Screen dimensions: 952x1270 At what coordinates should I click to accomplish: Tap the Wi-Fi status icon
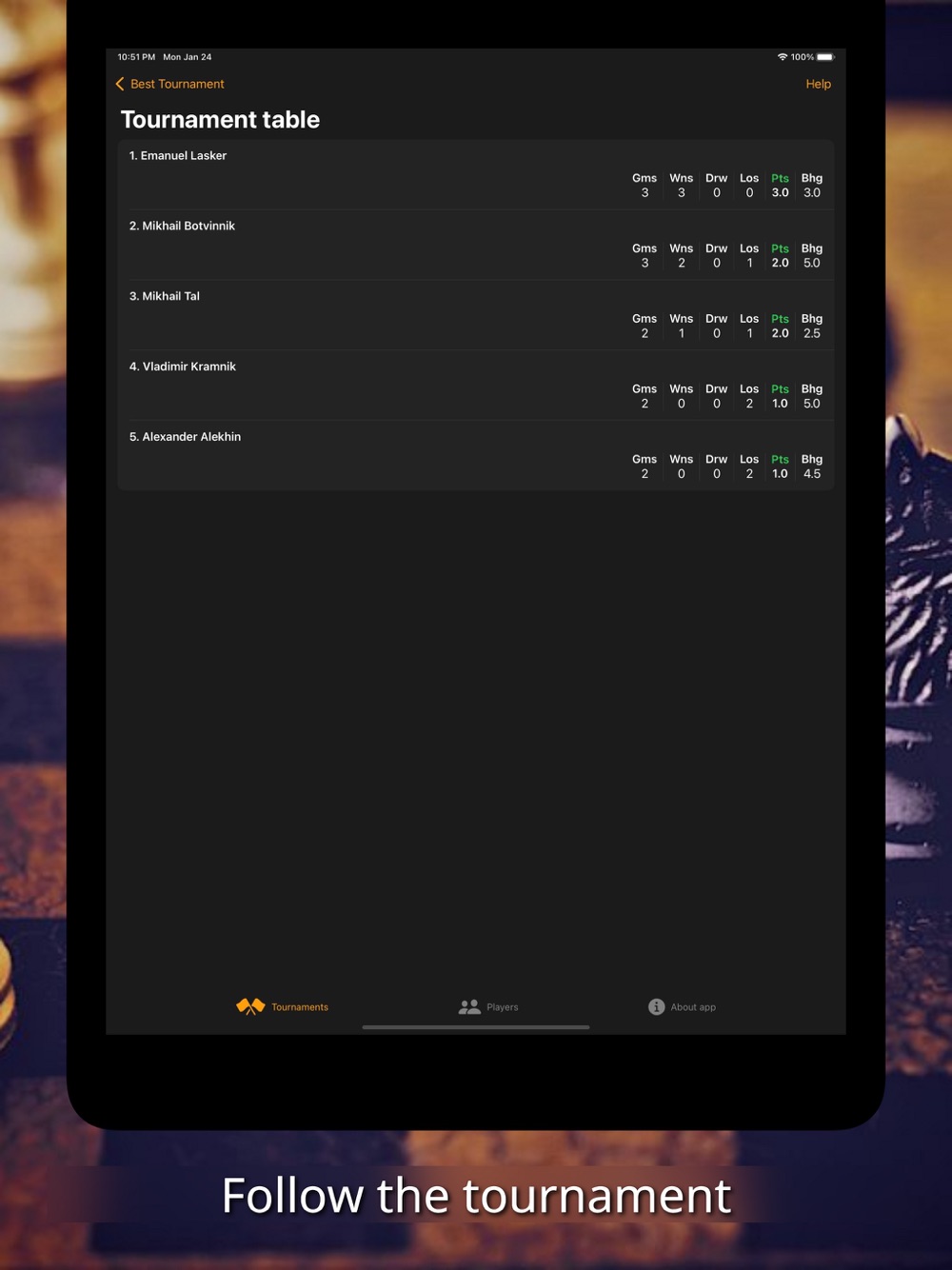point(783,57)
